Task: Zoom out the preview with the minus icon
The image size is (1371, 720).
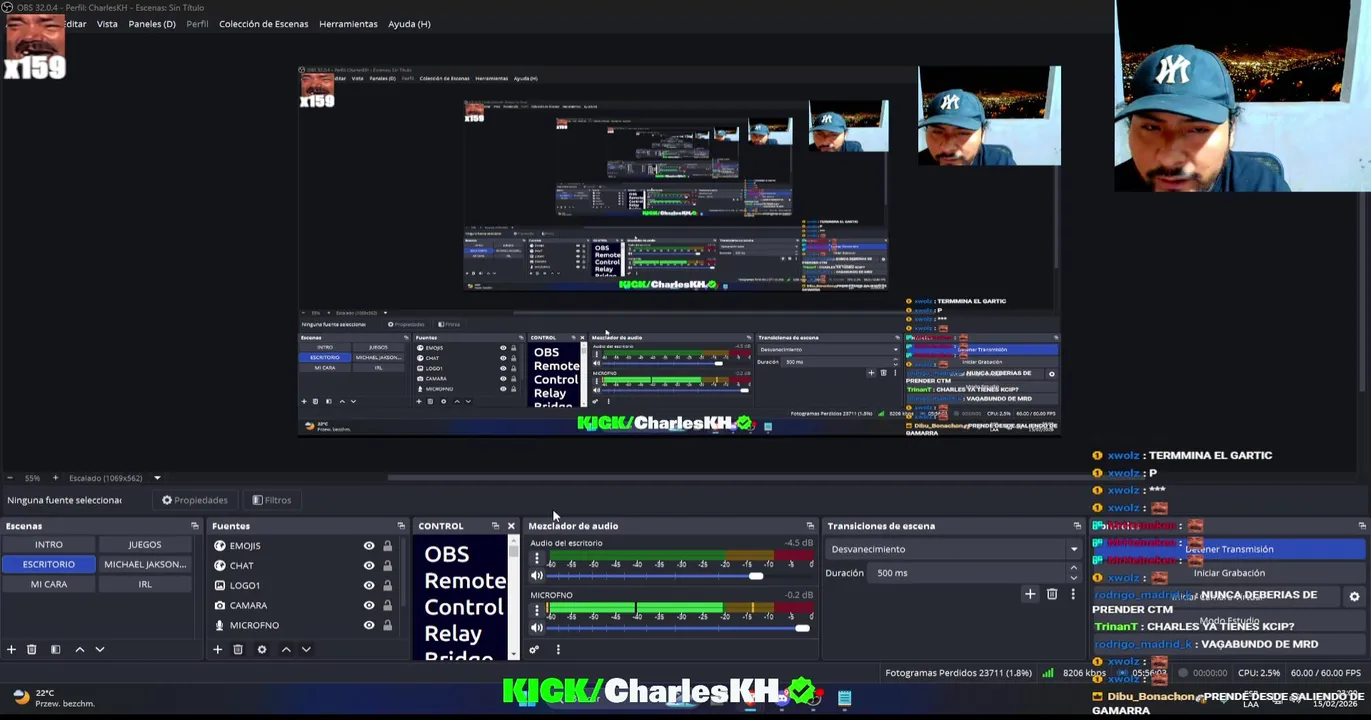Action: coord(10,478)
